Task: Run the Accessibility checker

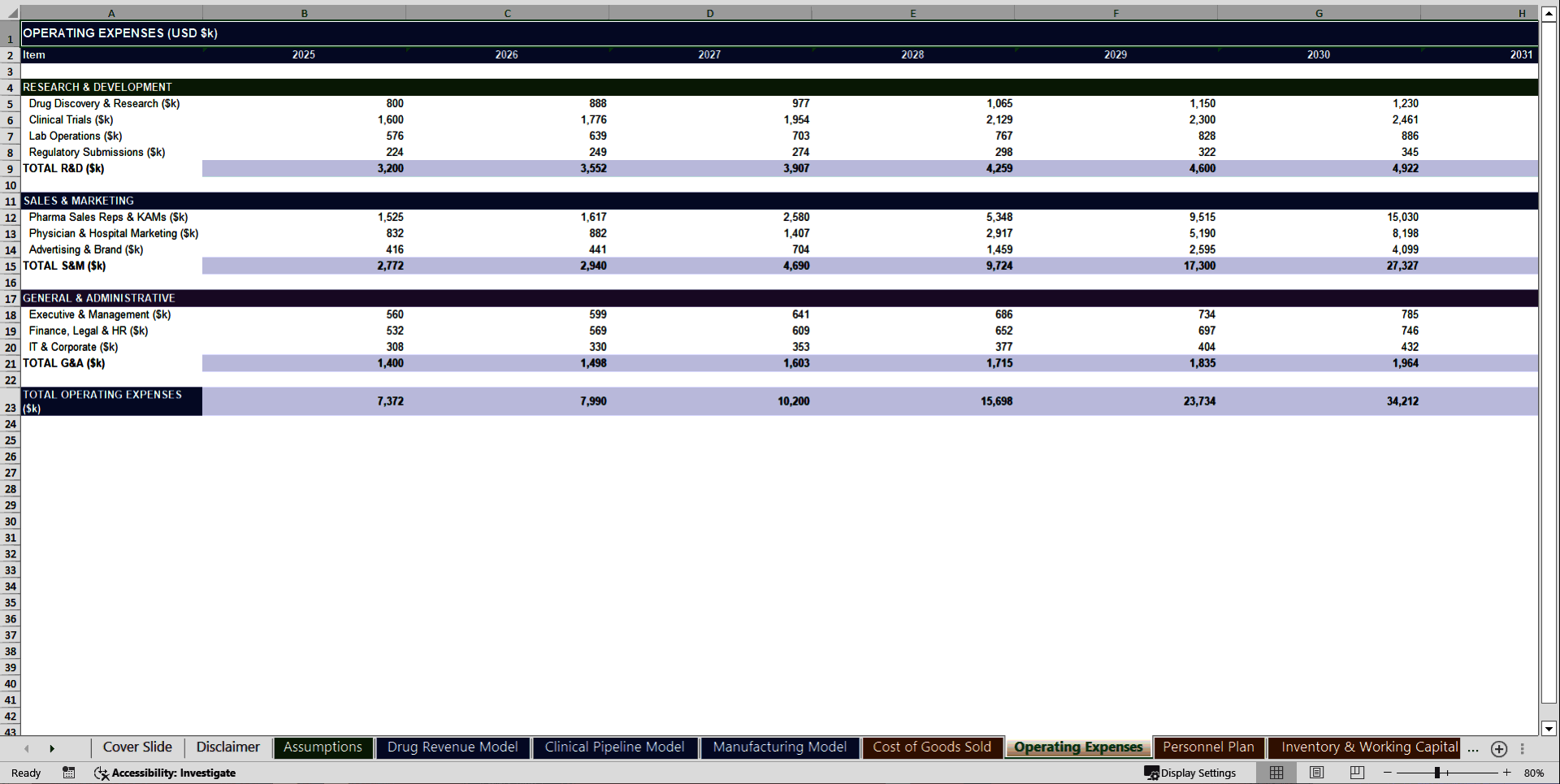Action: [x=165, y=773]
